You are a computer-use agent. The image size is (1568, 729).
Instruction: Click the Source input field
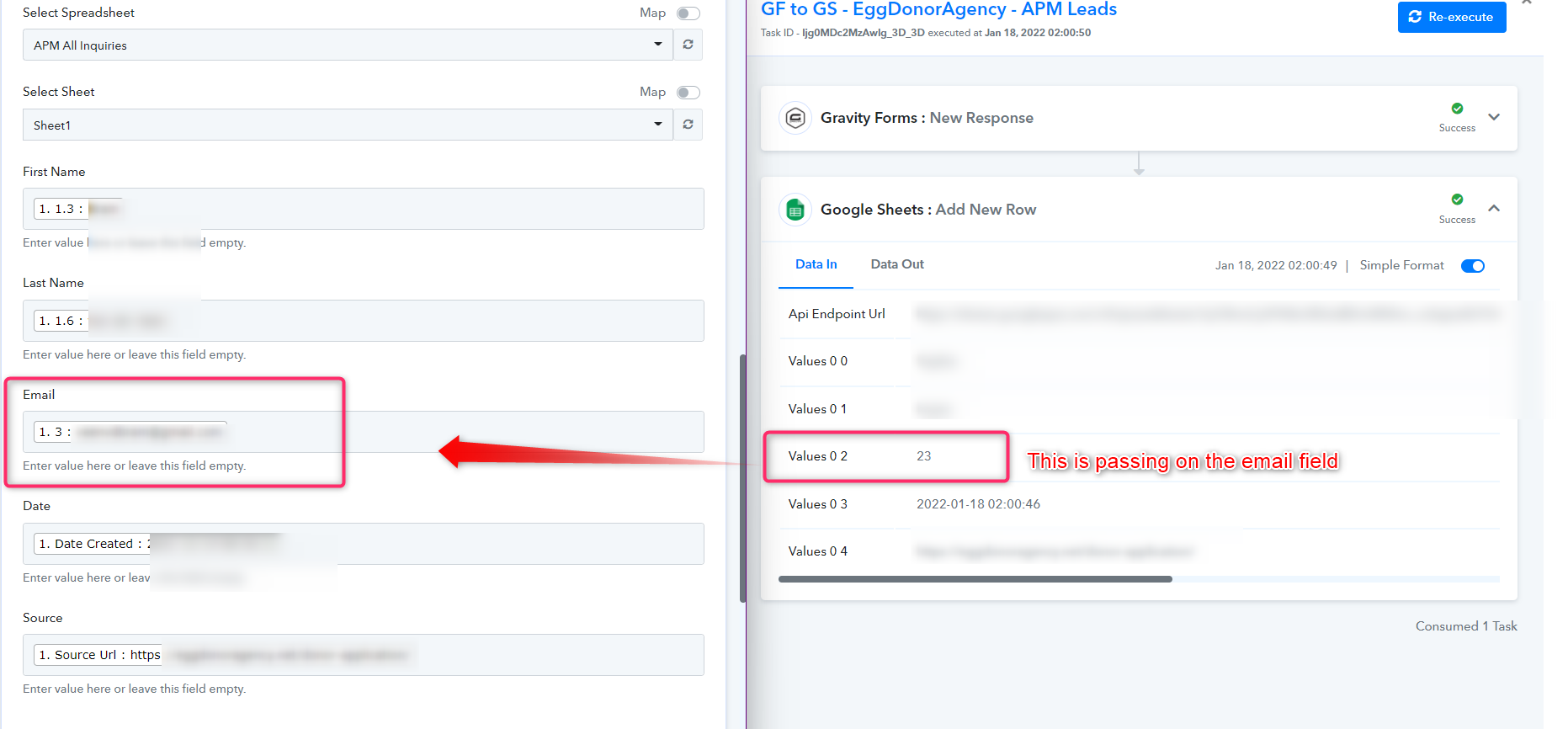pos(364,655)
